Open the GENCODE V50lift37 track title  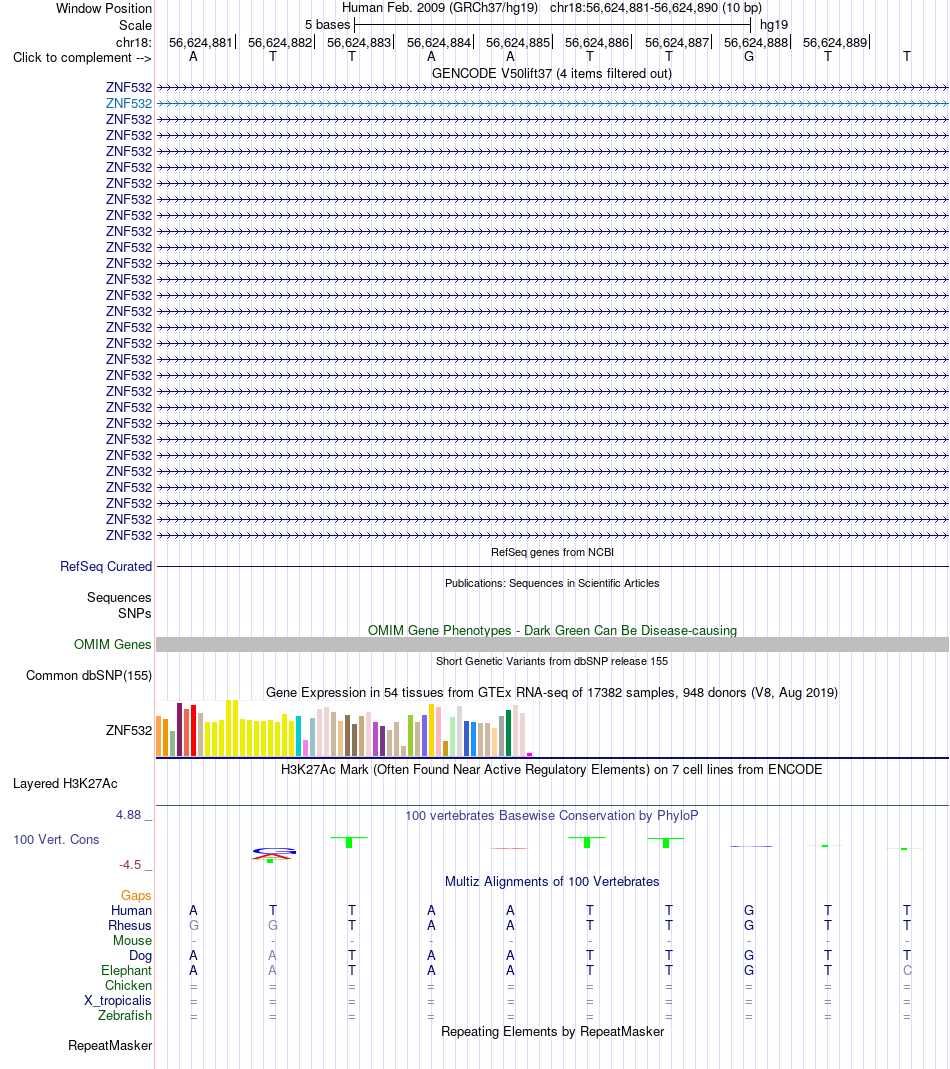pos(552,74)
